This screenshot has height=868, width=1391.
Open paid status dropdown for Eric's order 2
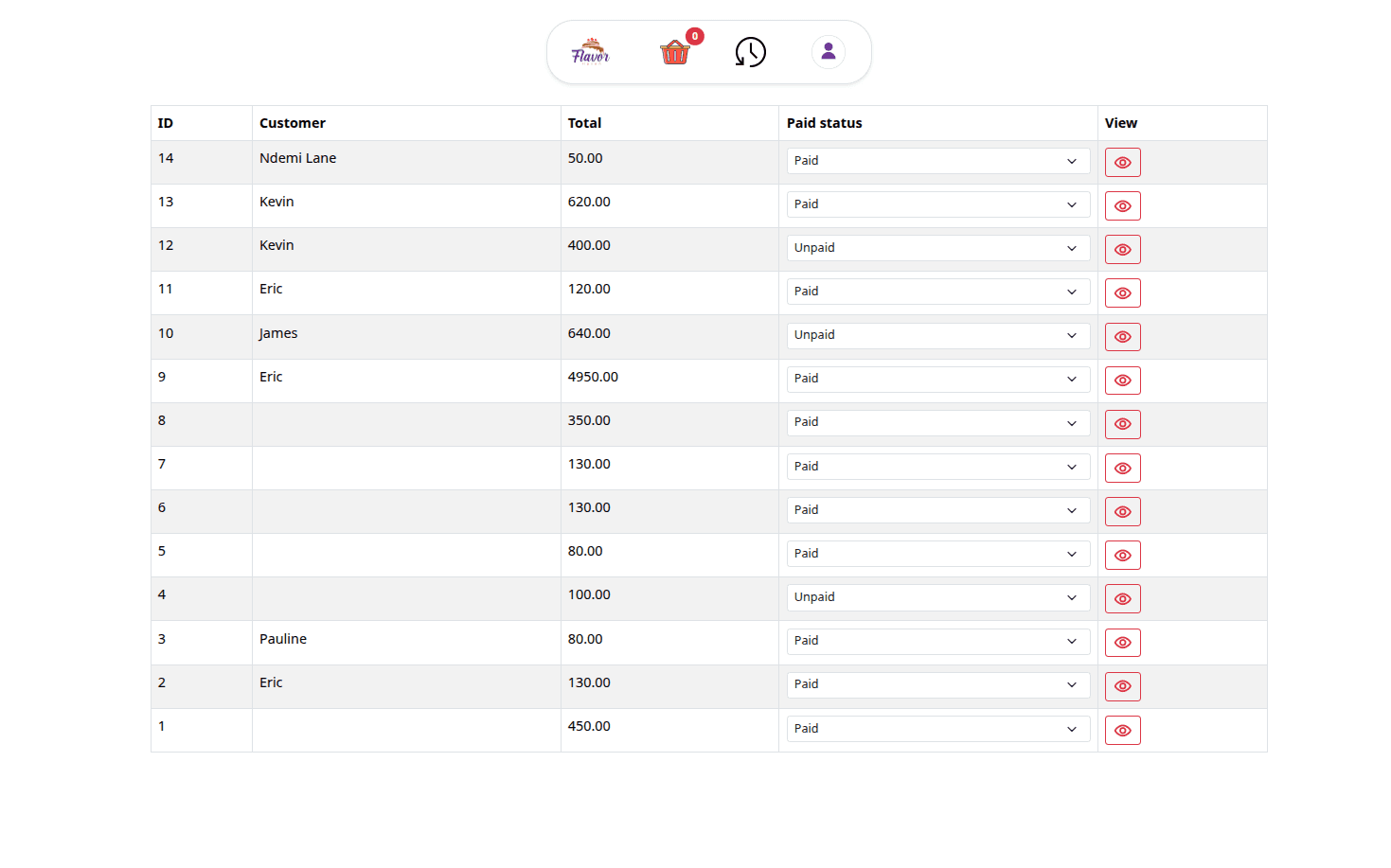pyautogui.click(x=937, y=683)
